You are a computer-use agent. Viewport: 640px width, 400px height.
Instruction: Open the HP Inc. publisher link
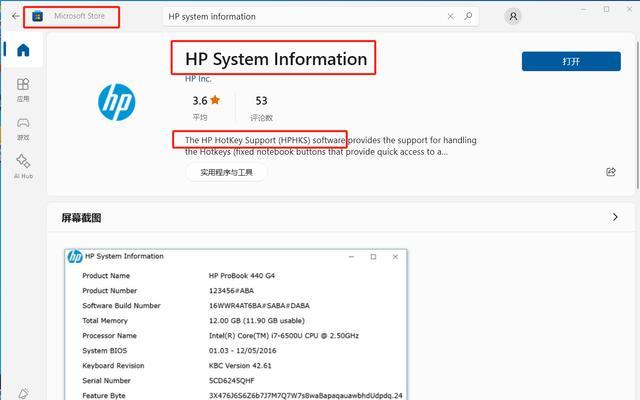(x=198, y=79)
